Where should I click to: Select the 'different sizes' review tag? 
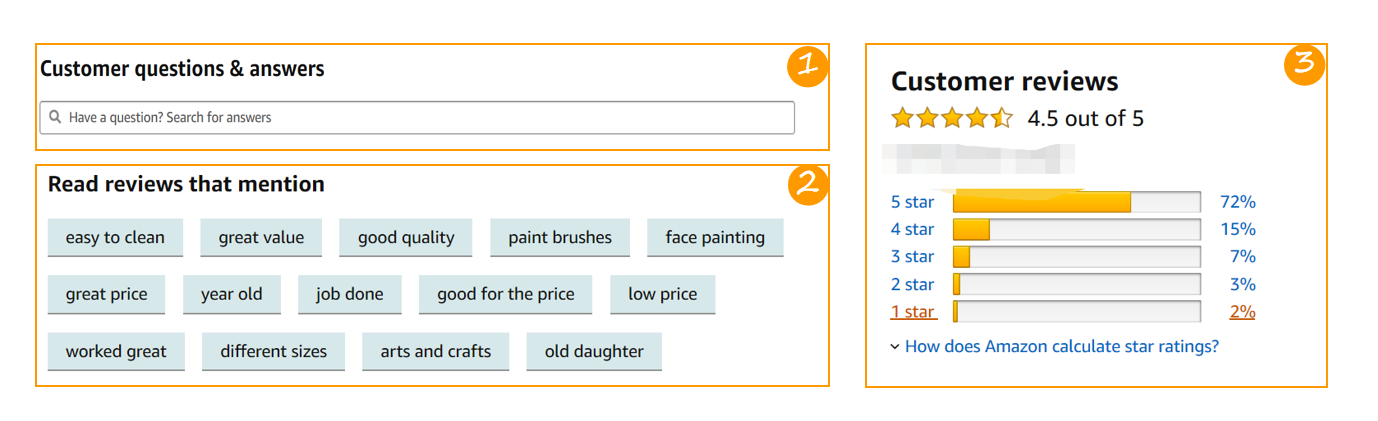pyautogui.click(x=274, y=352)
